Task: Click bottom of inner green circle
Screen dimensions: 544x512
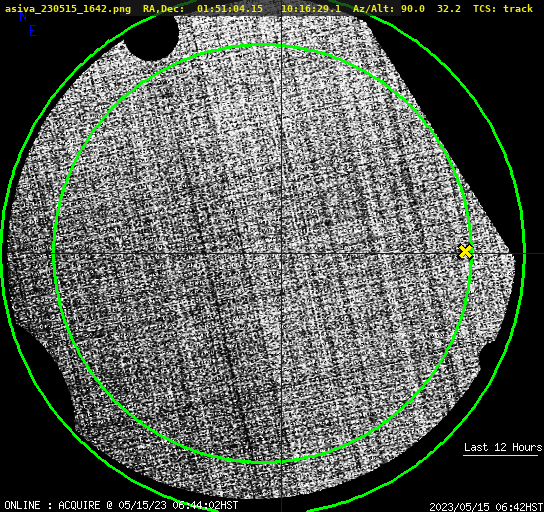Action: point(263,462)
